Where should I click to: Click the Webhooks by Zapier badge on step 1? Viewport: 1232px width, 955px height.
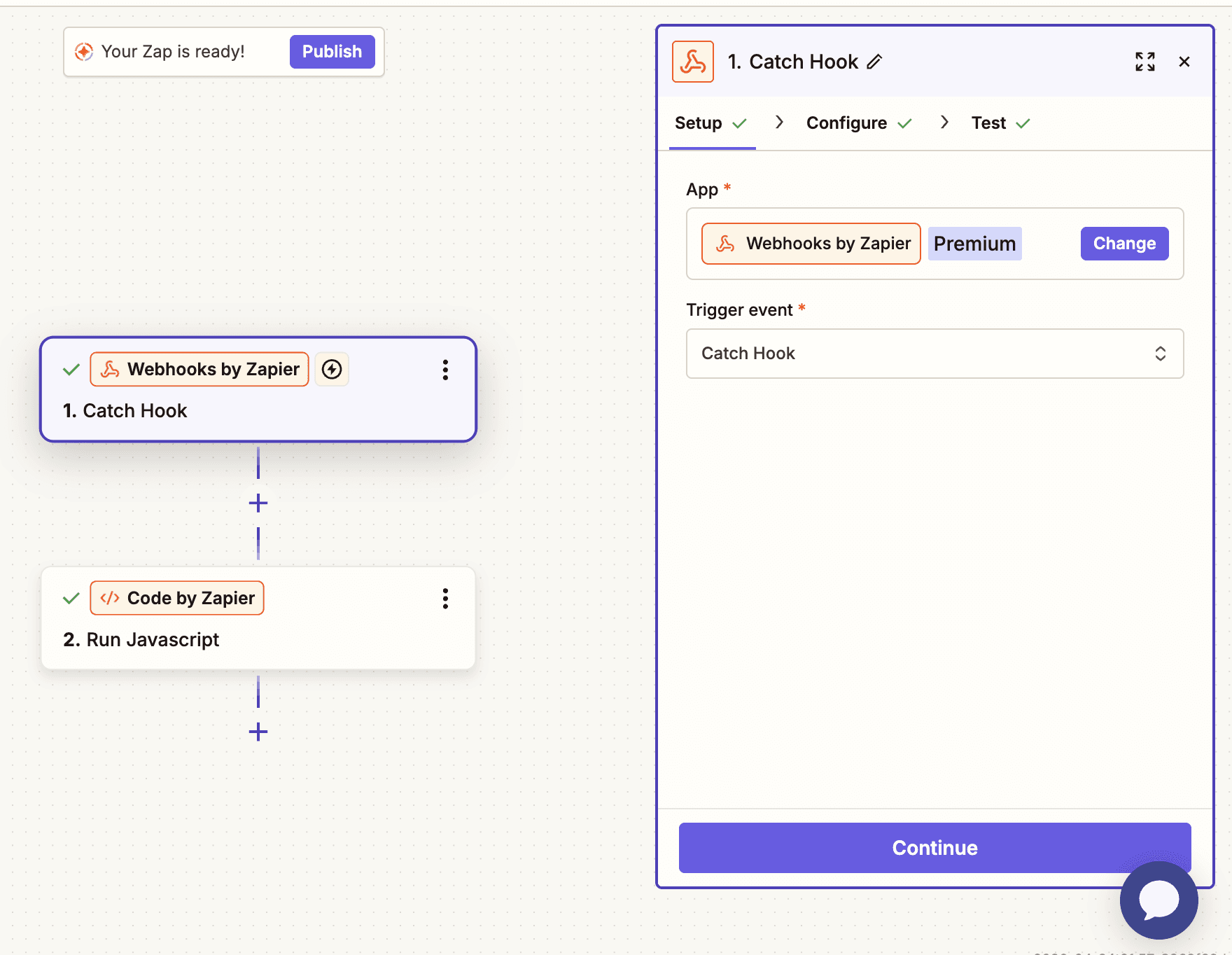click(199, 369)
